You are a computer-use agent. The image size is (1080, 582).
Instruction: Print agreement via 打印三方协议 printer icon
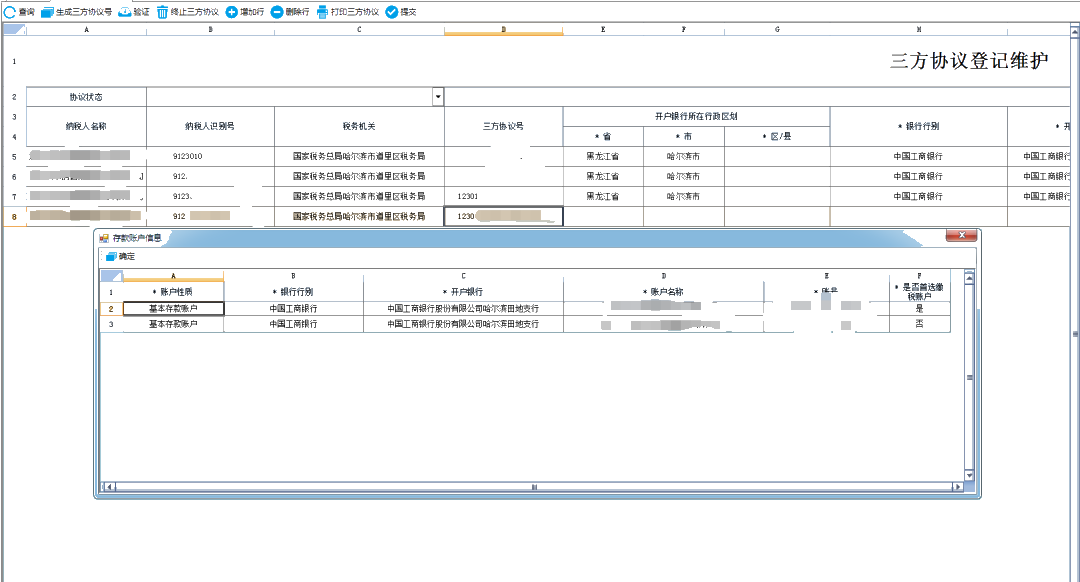(322, 12)
